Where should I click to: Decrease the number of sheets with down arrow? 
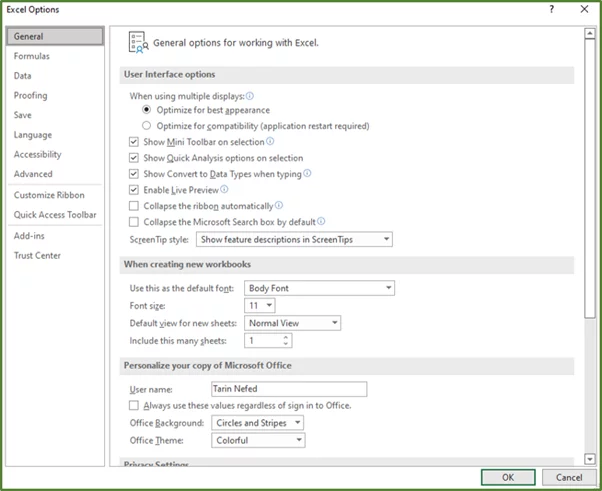pyautogui.click(x=286, y=344)
